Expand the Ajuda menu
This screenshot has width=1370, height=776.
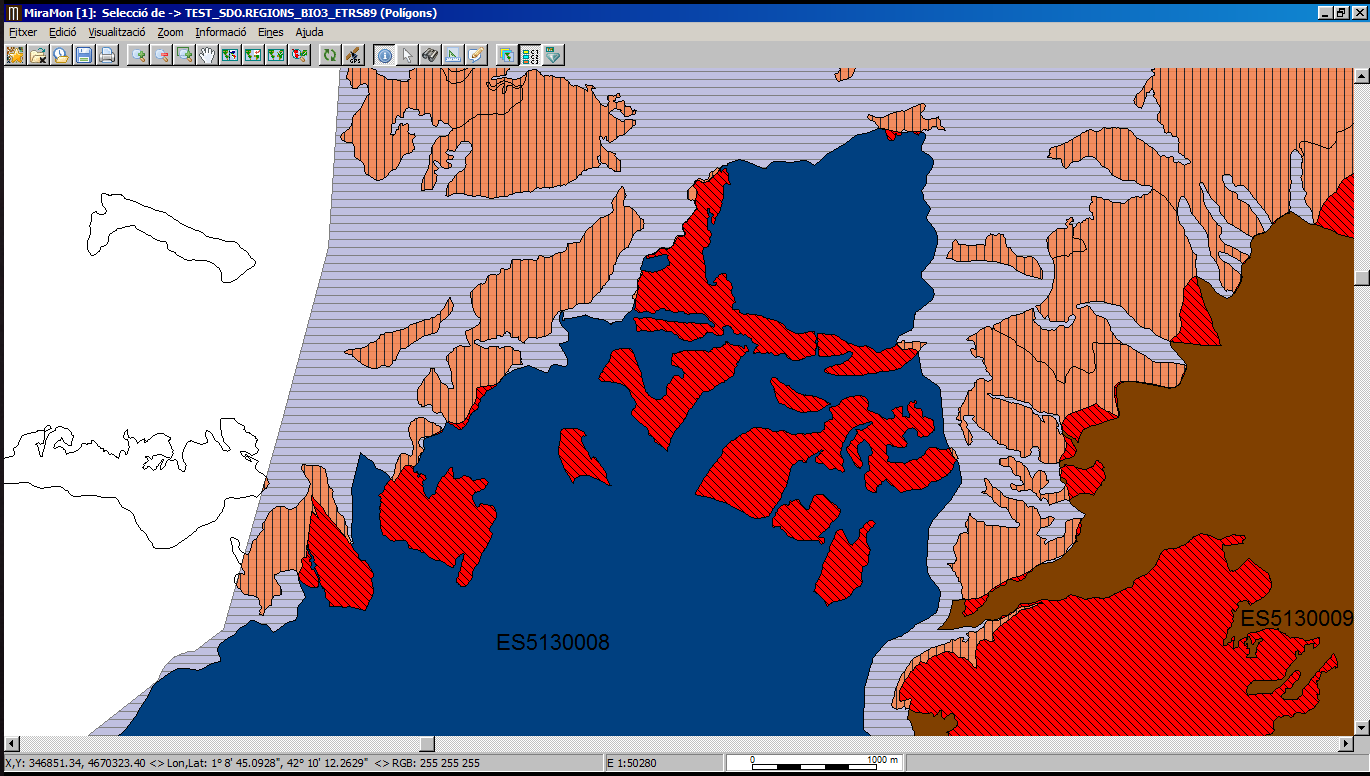[x=309, y=32]
